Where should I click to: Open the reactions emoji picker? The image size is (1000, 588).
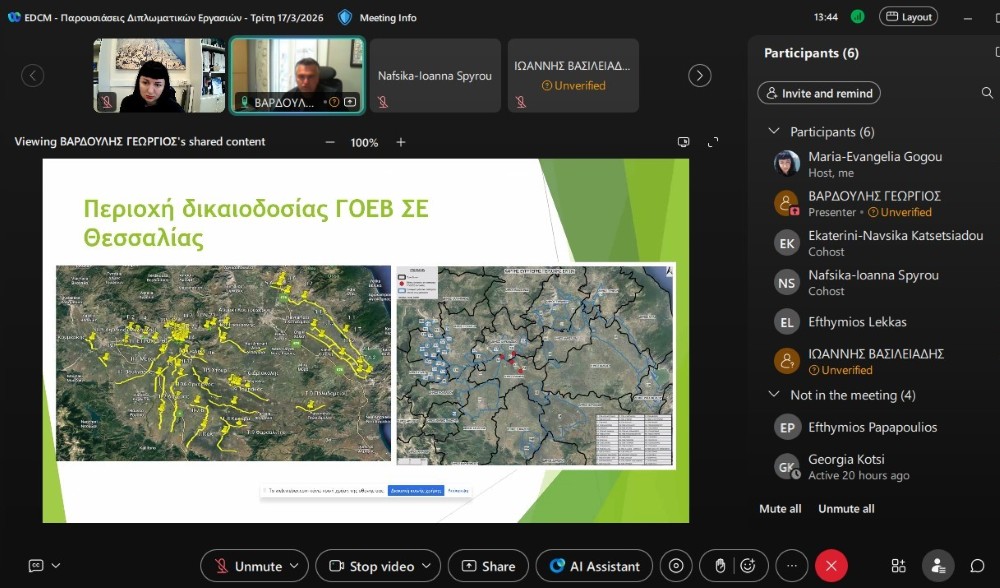(x=747, y=566)
